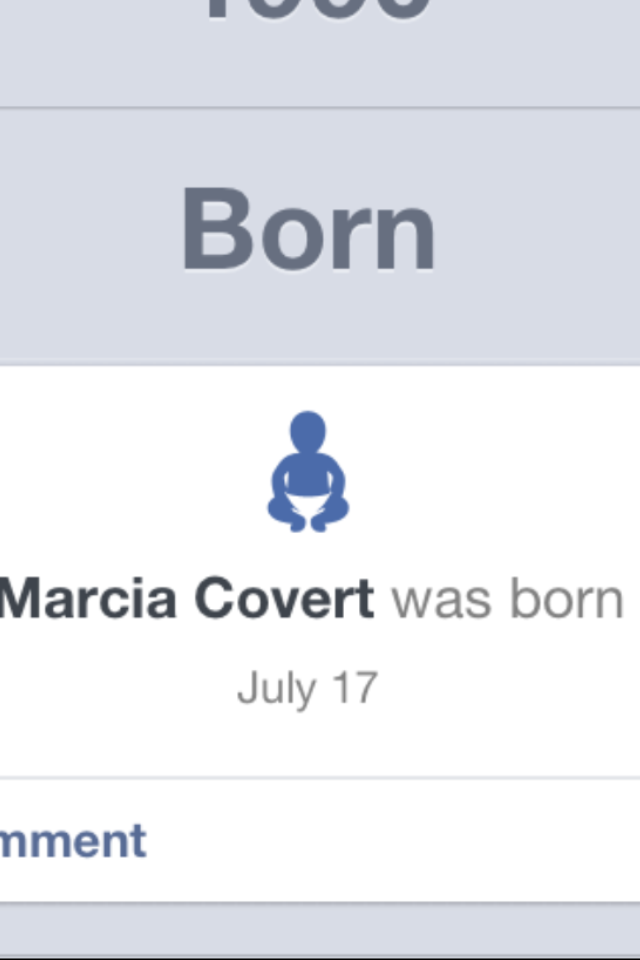The image size is (640, 960).
Task: Click the divider line above Comment row
Action: pos(320,777)
